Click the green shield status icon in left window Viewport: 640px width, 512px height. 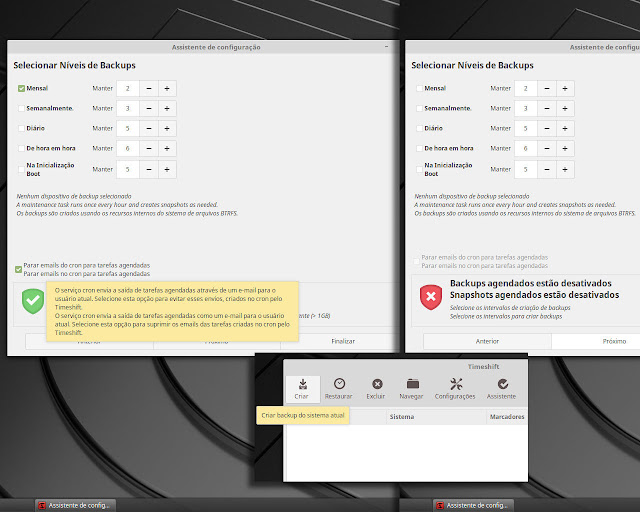click(x=33, y=301)
